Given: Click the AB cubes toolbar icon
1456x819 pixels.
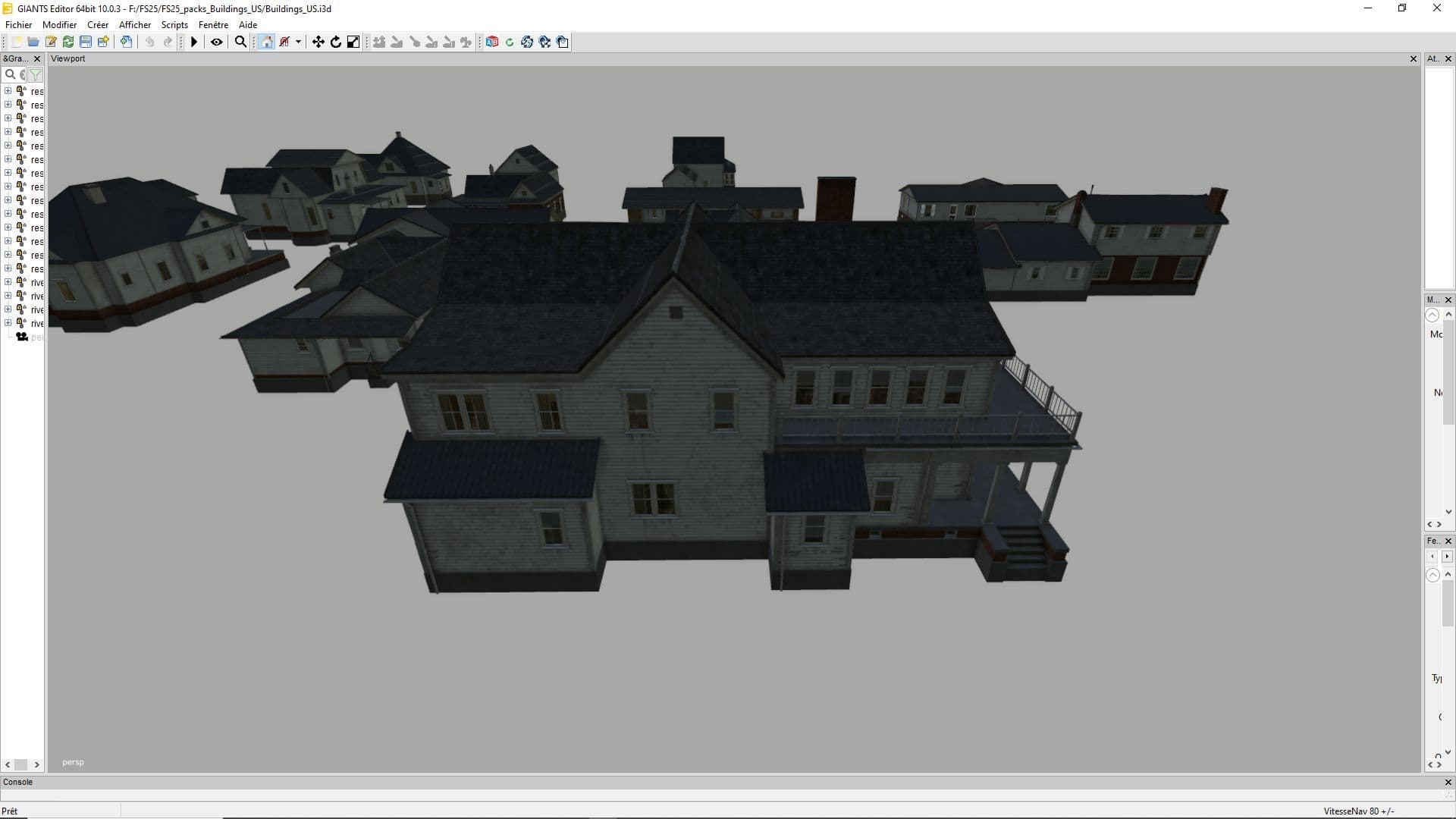Looking at the screenshot, I should [491, 42].
